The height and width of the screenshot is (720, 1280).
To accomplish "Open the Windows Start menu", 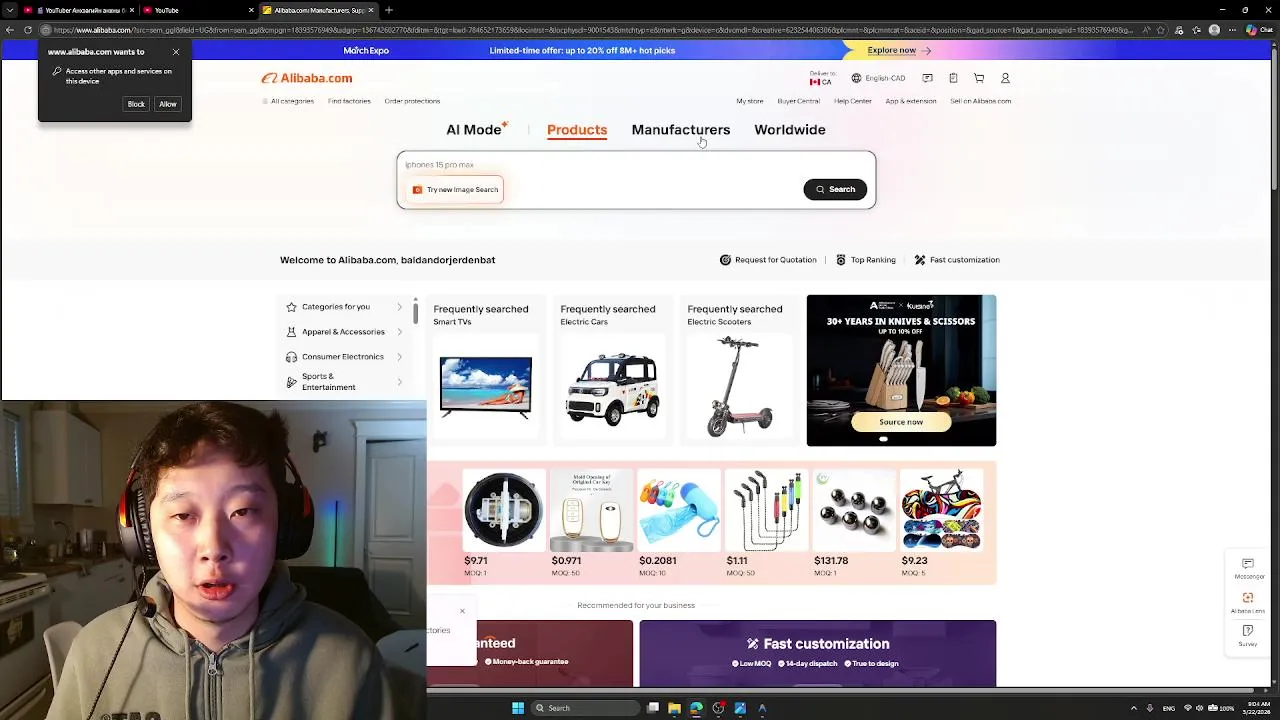I will (518, 708).
